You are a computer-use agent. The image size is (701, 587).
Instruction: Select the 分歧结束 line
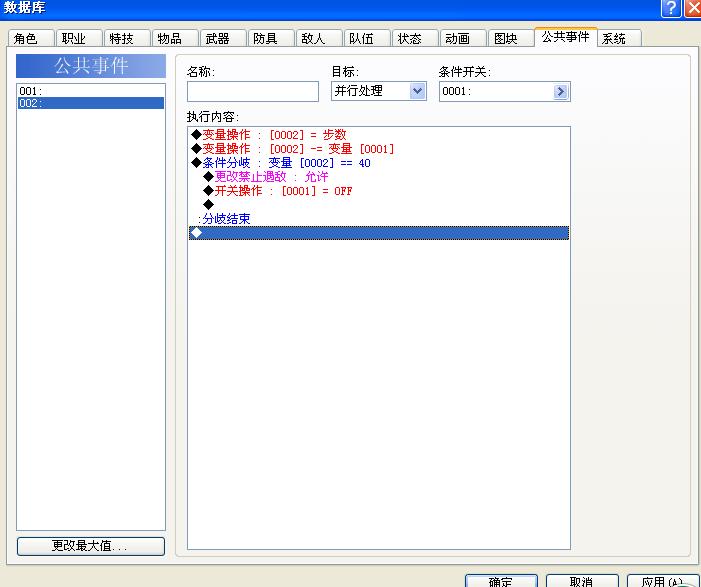(x=379, y=219)
